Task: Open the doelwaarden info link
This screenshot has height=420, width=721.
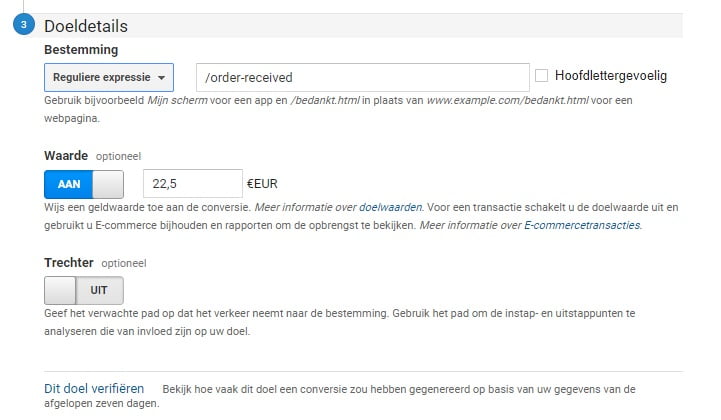Action: [390, 207]
